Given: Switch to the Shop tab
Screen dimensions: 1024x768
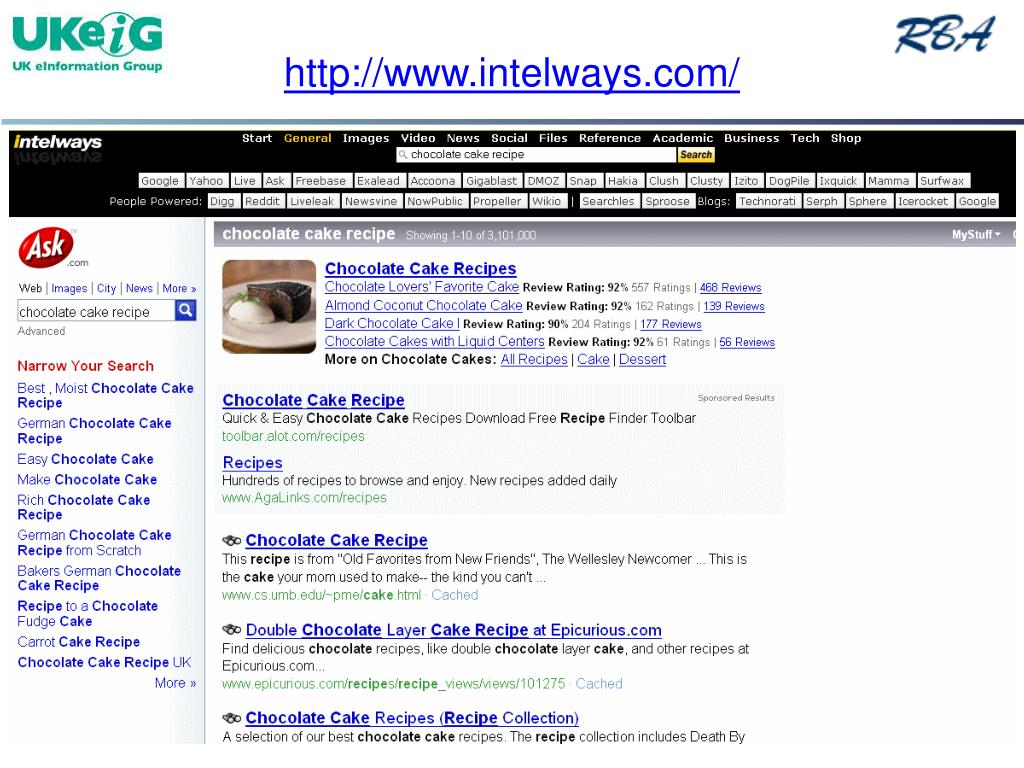Looking at the screenshot, I should point(846,138).
